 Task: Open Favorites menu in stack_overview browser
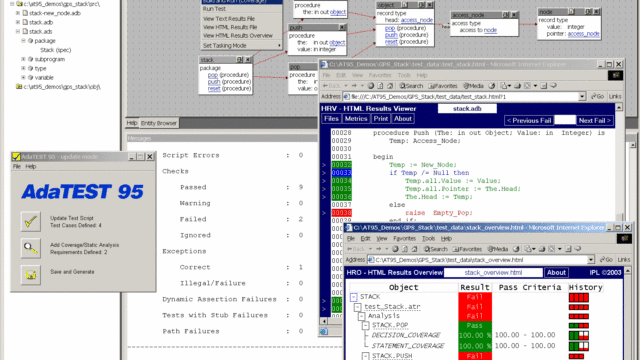(404, 238)
